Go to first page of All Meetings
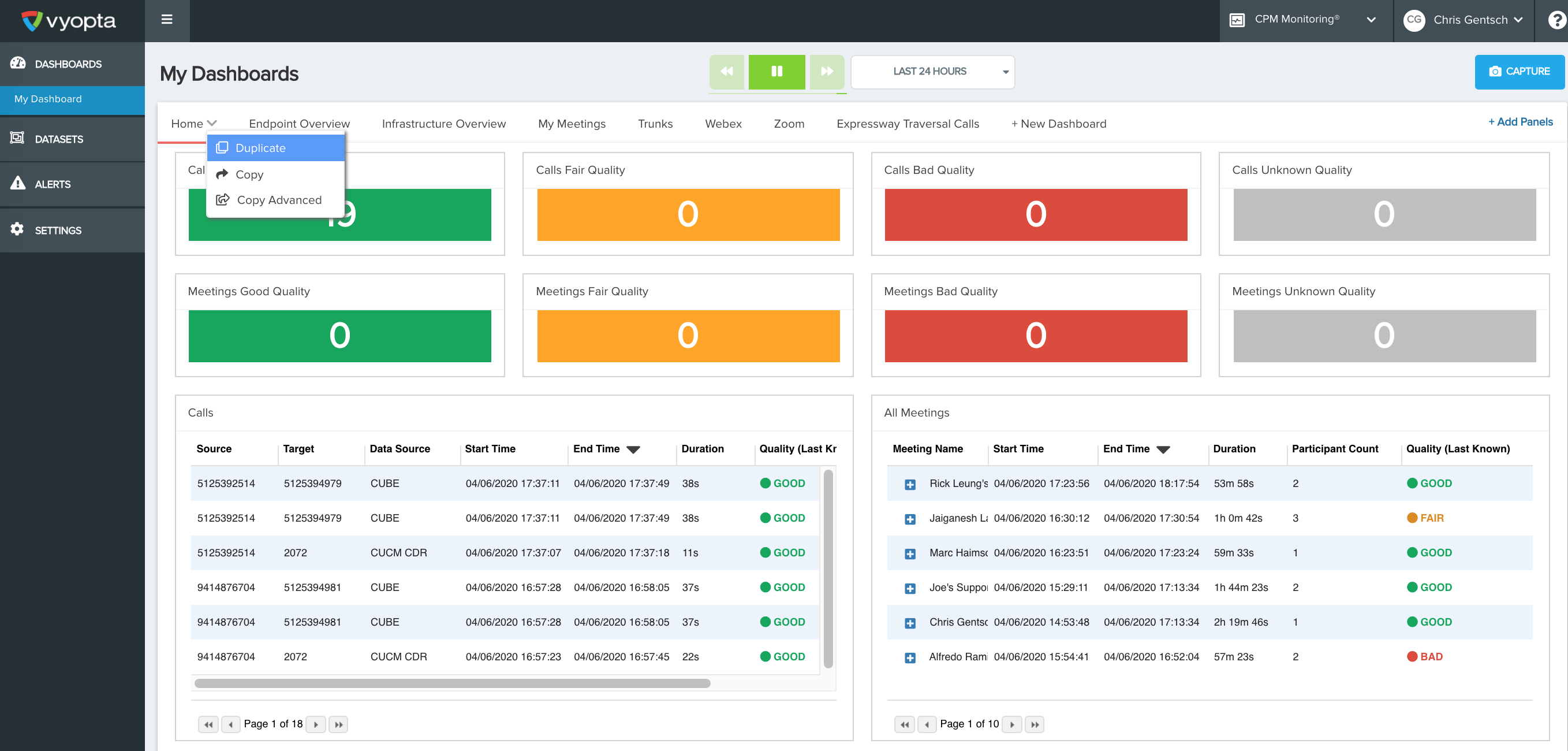 point(905,724)
